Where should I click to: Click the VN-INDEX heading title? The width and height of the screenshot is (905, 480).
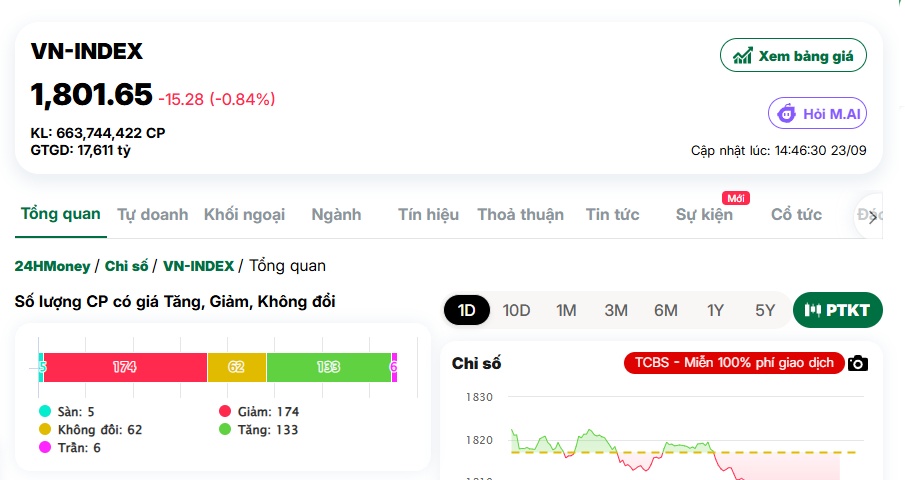coord(87,51)
